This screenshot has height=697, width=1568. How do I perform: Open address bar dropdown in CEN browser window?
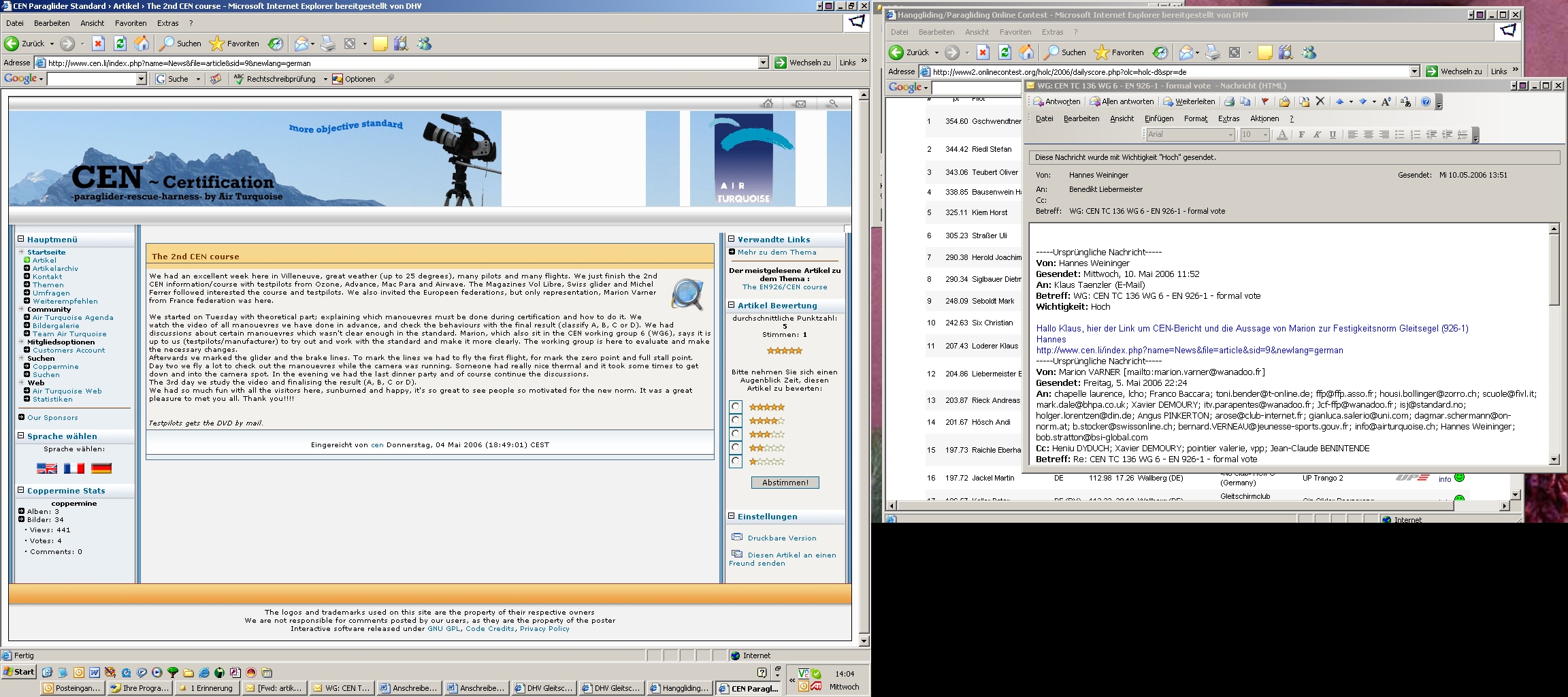[763, 63]
